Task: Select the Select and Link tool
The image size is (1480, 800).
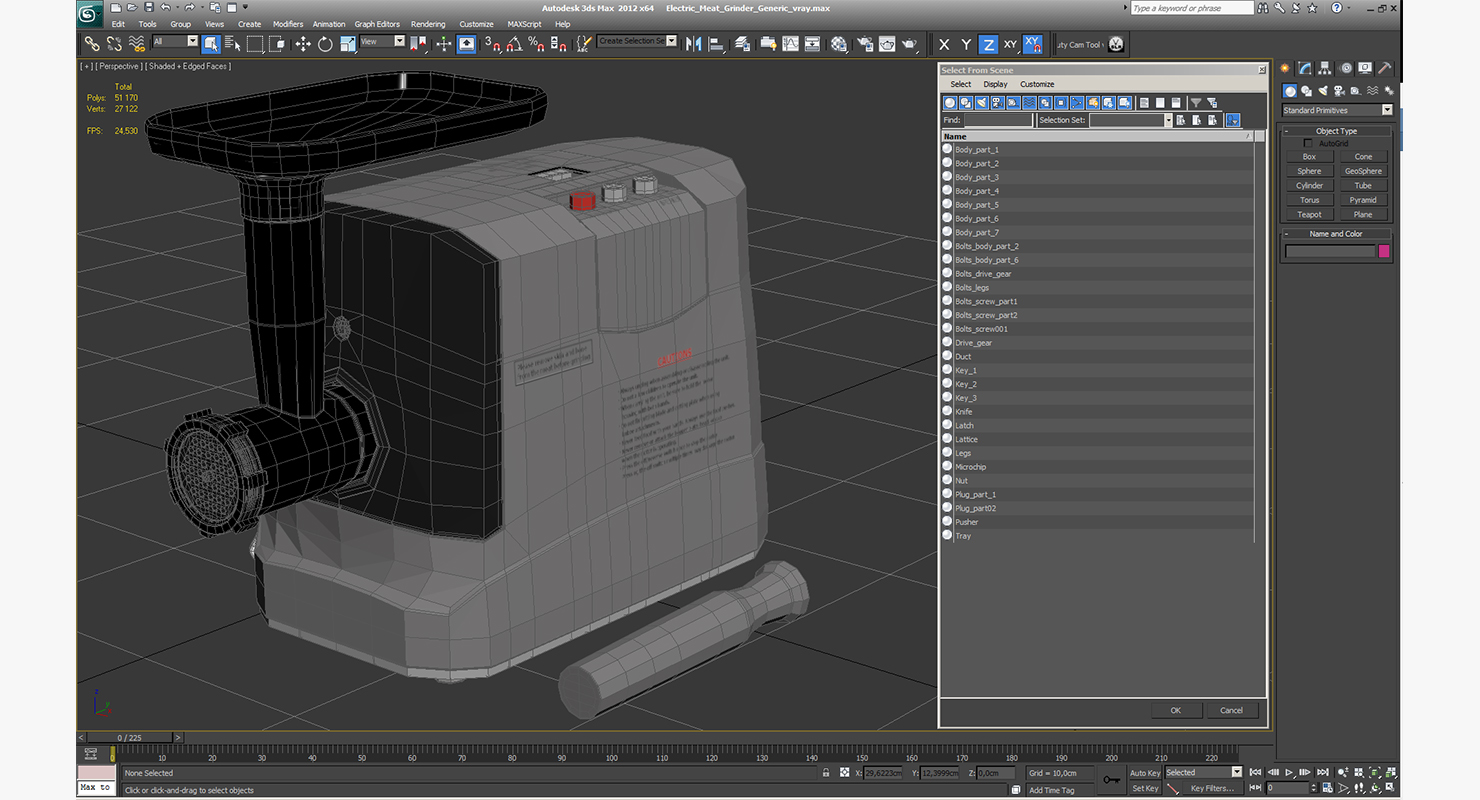Action: [92, 43]
